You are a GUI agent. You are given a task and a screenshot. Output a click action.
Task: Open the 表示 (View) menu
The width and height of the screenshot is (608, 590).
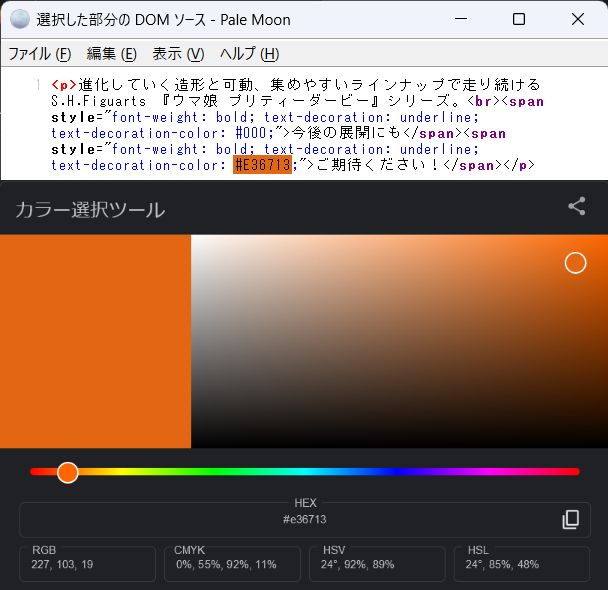click(x=178, y=54)
